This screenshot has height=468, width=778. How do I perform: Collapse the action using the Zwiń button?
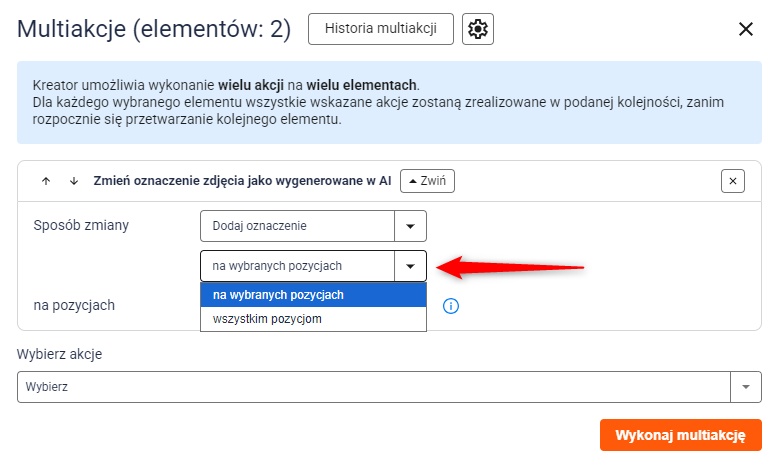click(427, 181)
